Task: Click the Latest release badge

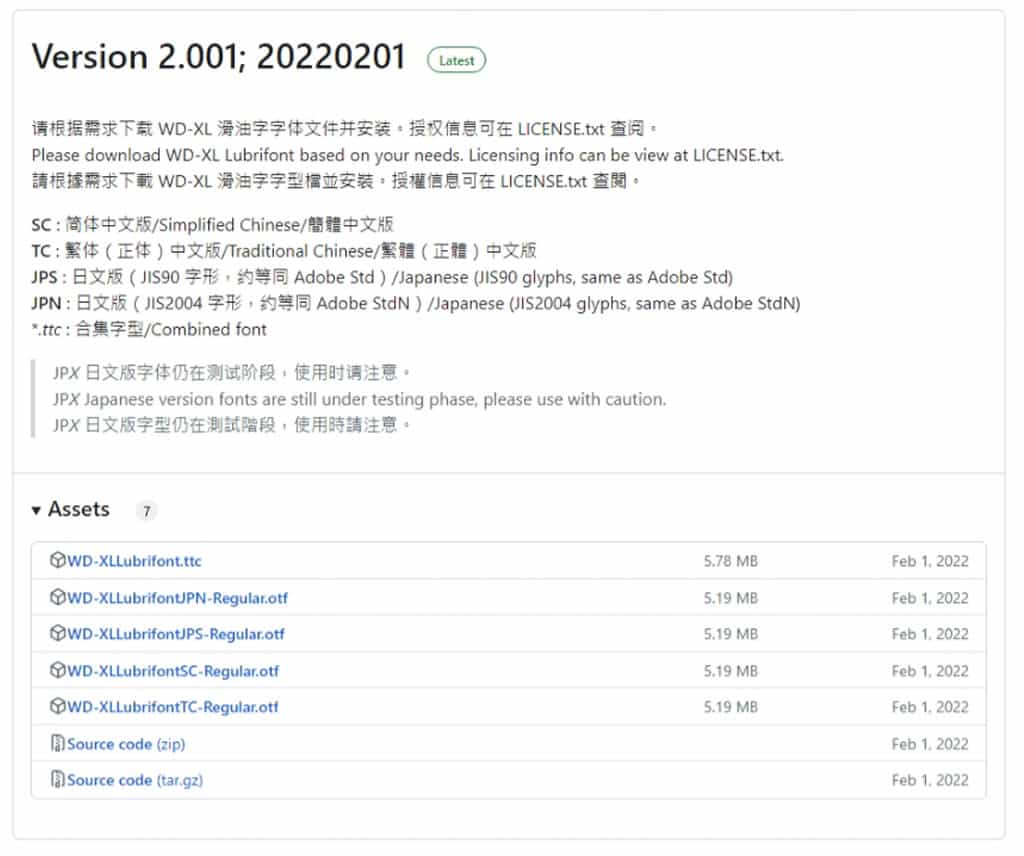Action: [x=456, y=61]
